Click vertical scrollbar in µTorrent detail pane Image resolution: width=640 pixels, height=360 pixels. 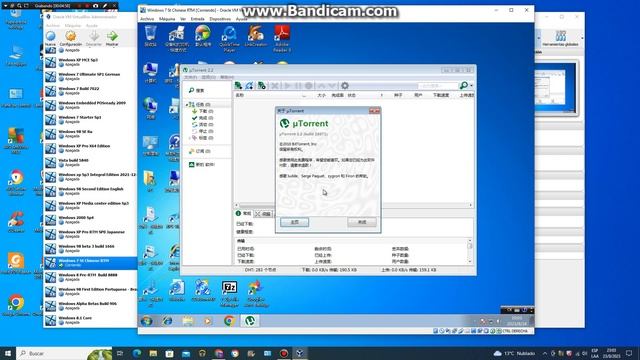(x=470, y=251)
